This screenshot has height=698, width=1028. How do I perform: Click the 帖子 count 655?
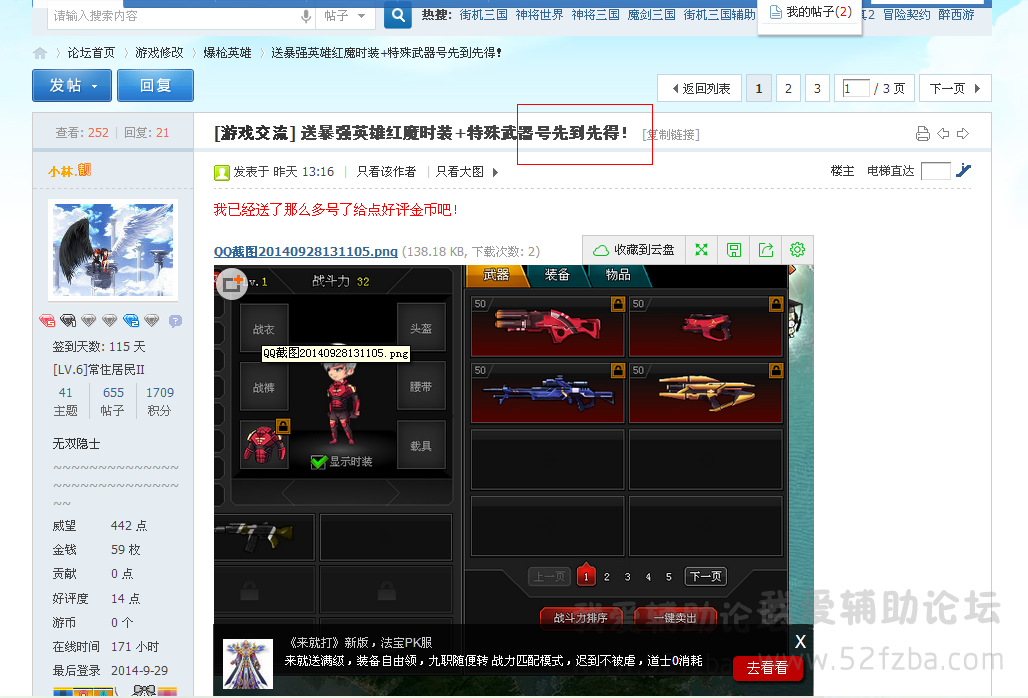(x=113, y=393)
